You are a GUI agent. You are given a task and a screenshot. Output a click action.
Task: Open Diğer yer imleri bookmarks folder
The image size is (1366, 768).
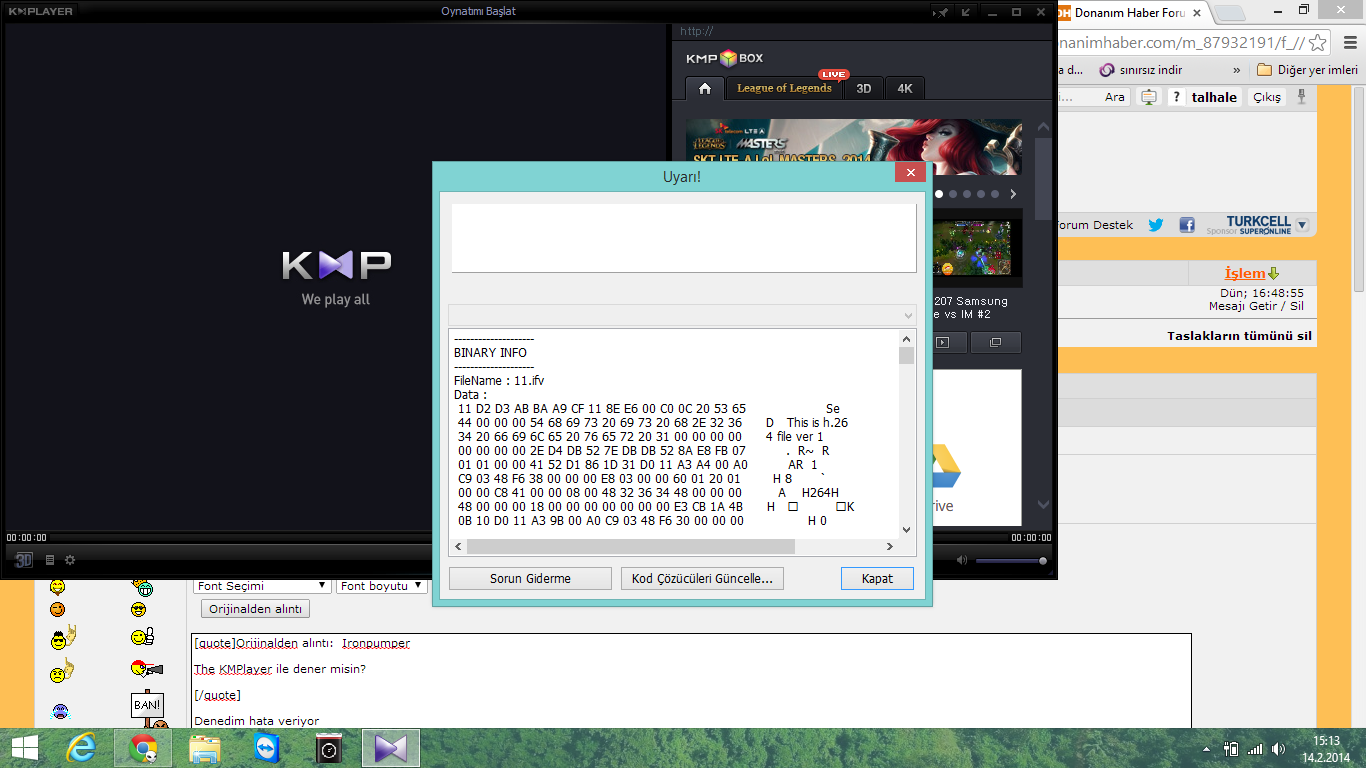(1308, 70)
